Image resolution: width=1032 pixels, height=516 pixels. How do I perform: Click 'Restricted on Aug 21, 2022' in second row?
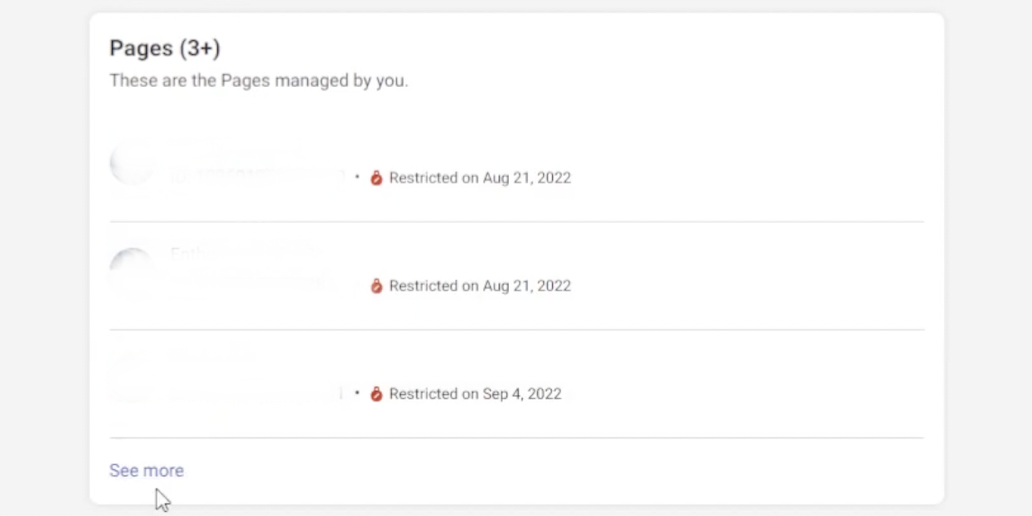coord(480,286)
